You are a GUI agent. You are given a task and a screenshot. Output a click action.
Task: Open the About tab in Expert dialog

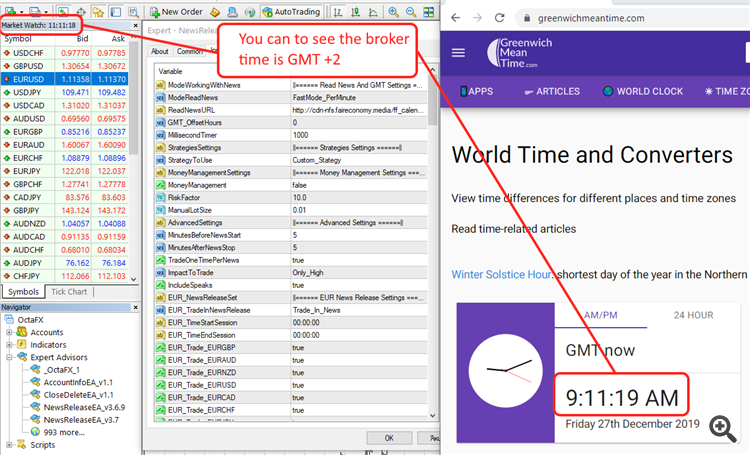tap(160, 51)
